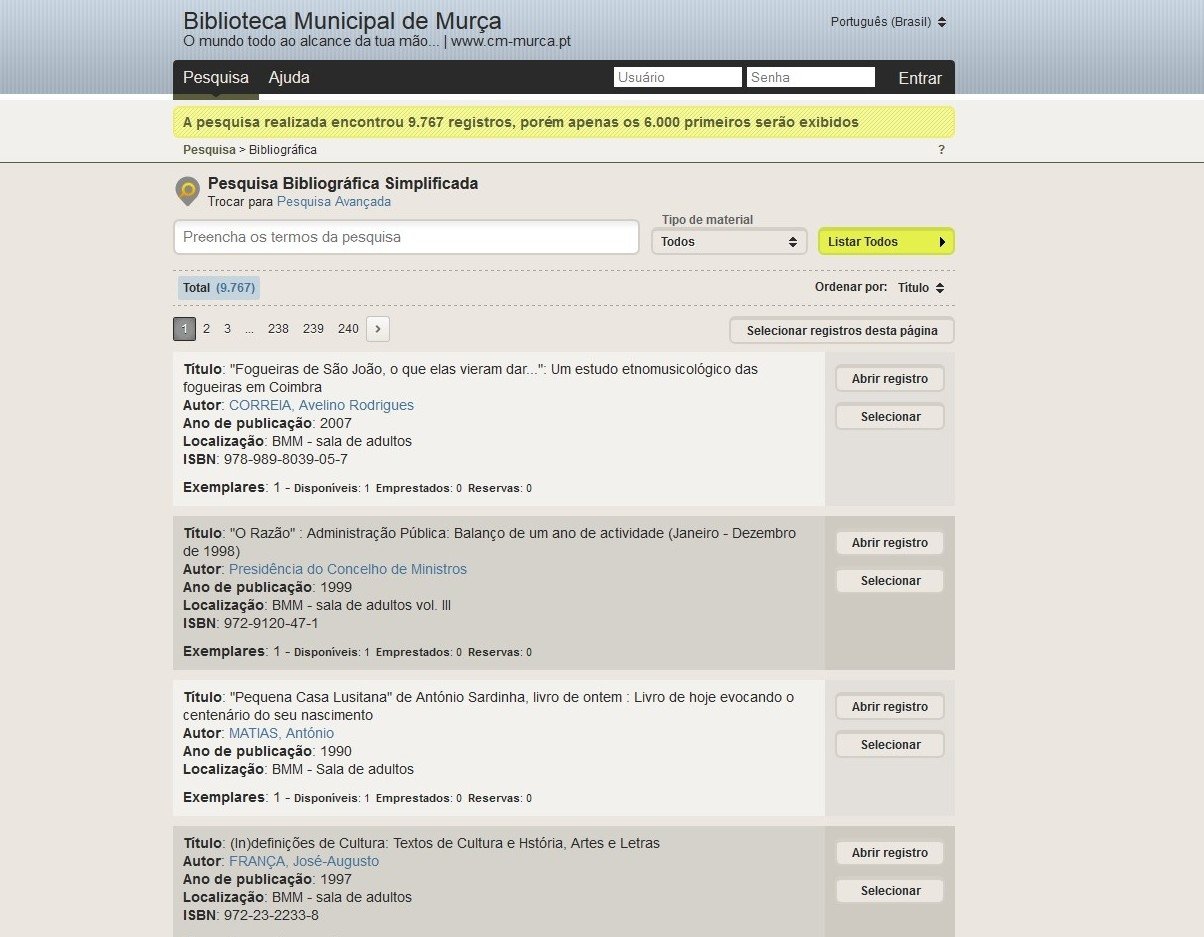
Task: Open the Ajuda menu item
Action: point(289,78)
